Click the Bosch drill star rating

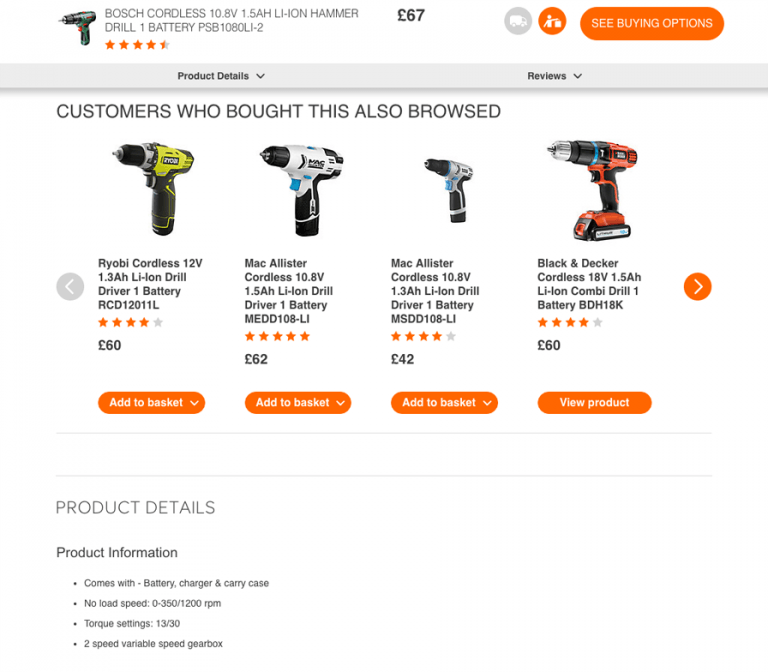137,45
